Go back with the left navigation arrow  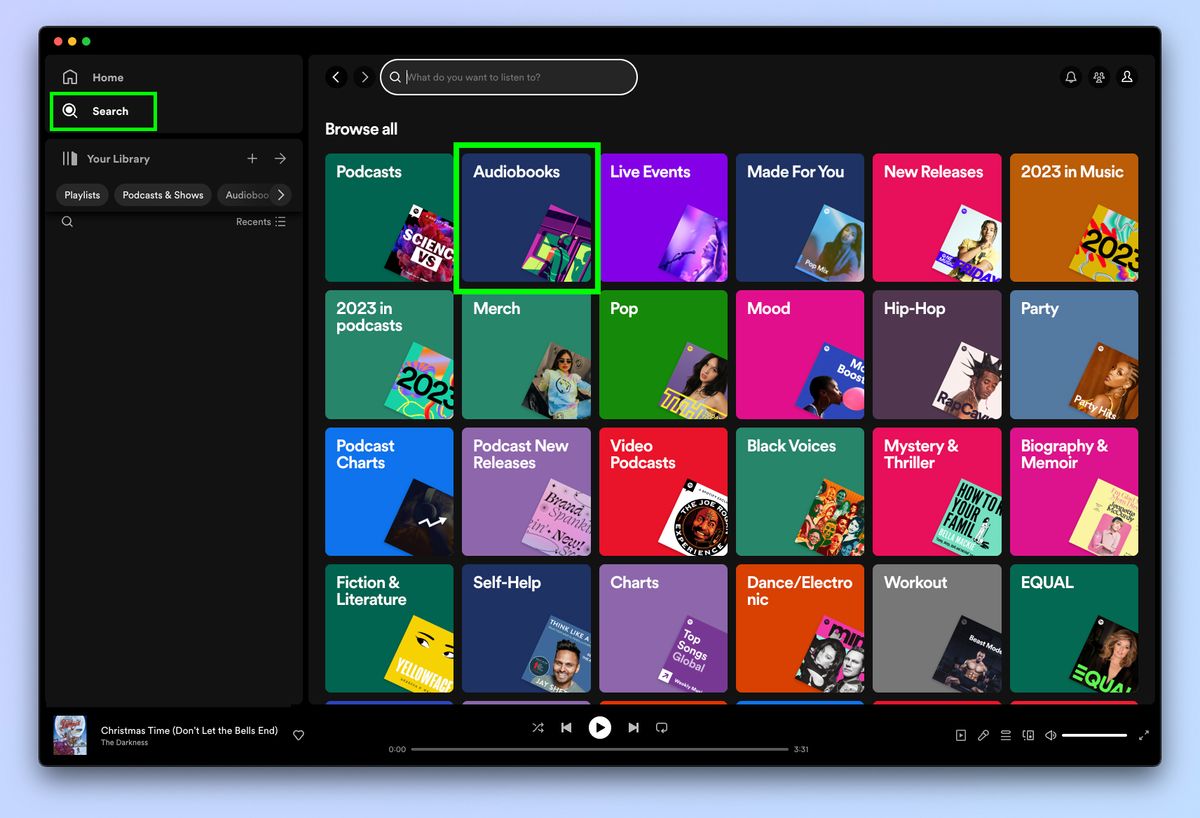coord(336,77)
